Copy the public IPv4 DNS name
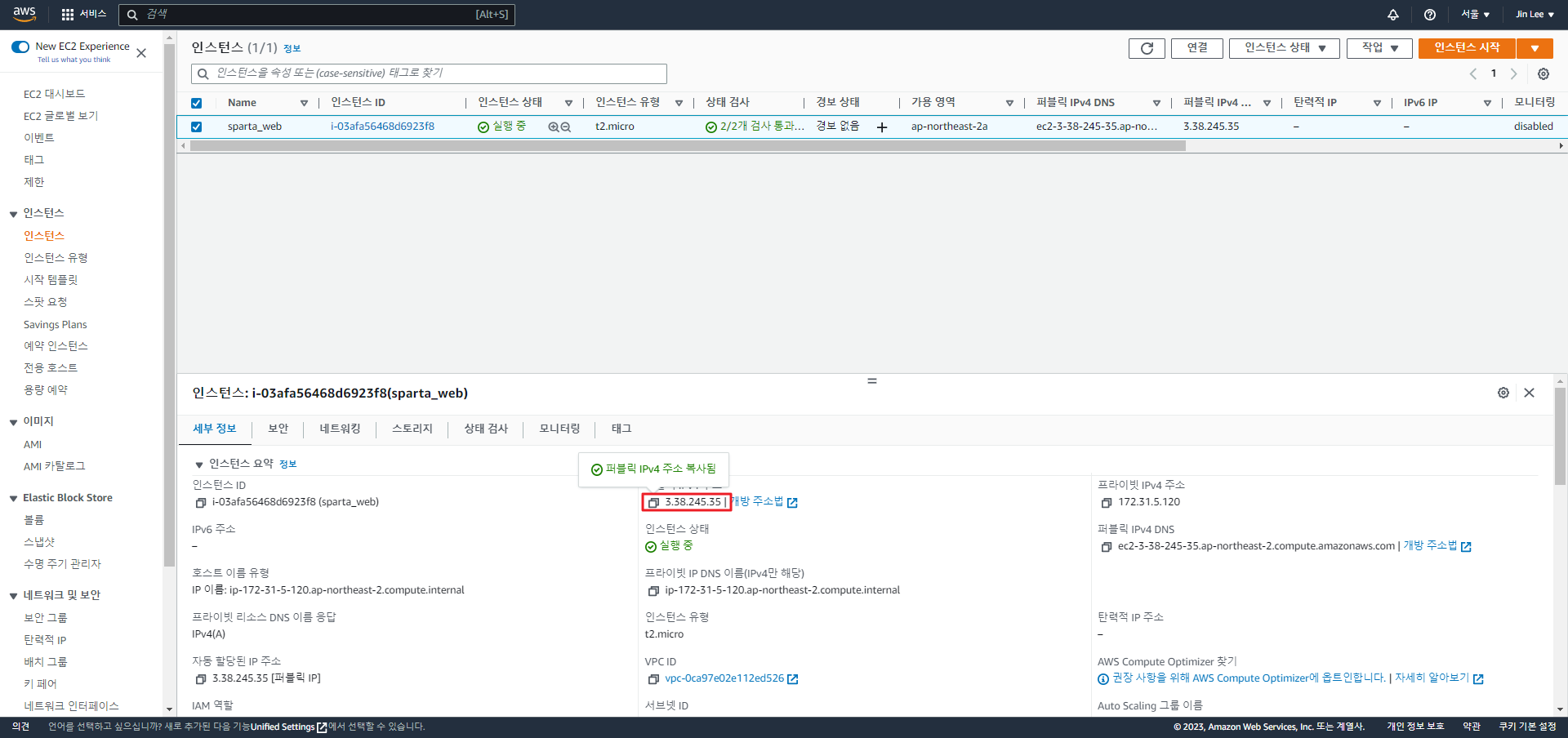 coord(1107,547)
